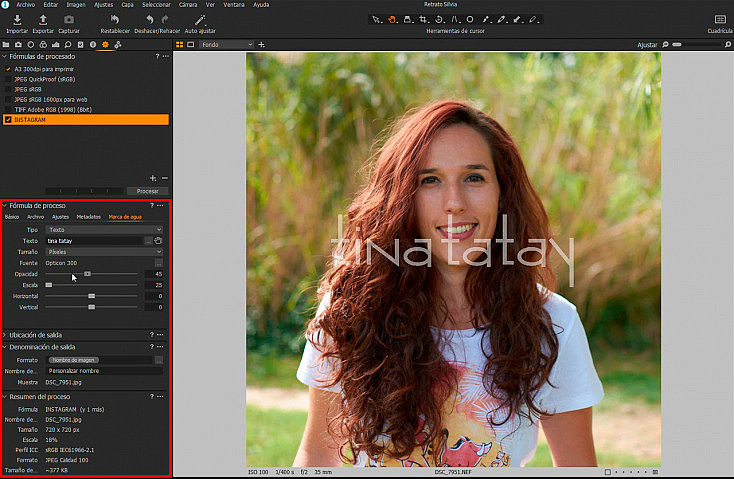
Task: Open the Details tool tab magnifier icon
Action: [68, 44]
